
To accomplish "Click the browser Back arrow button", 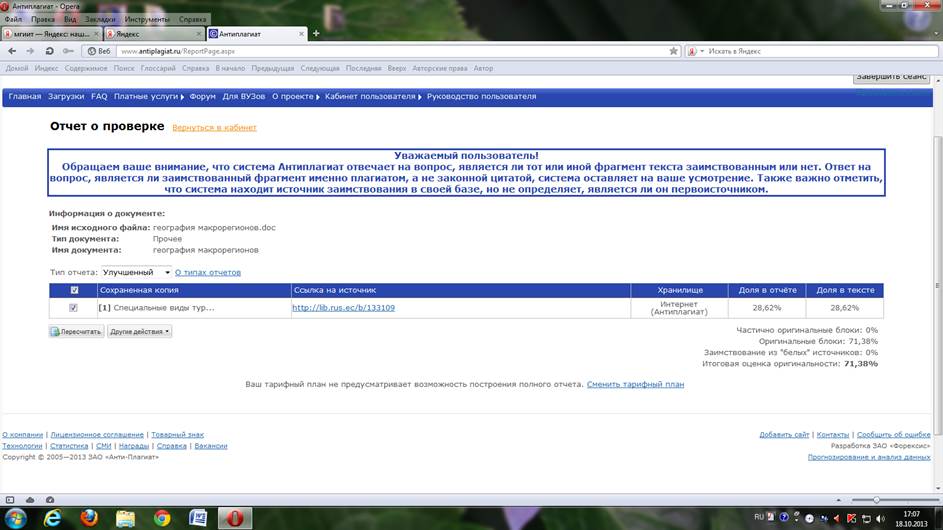I will click(x=12, y=50).
